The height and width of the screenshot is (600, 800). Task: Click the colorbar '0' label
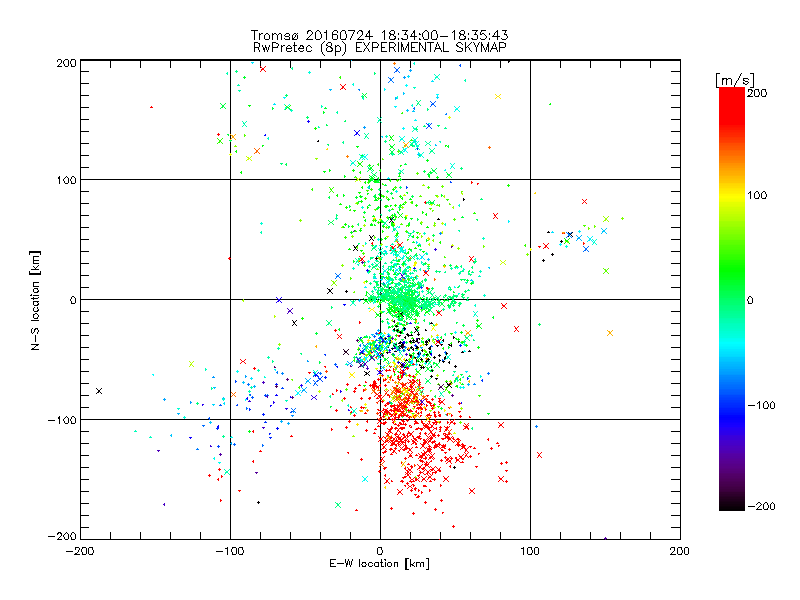point(750,300)
